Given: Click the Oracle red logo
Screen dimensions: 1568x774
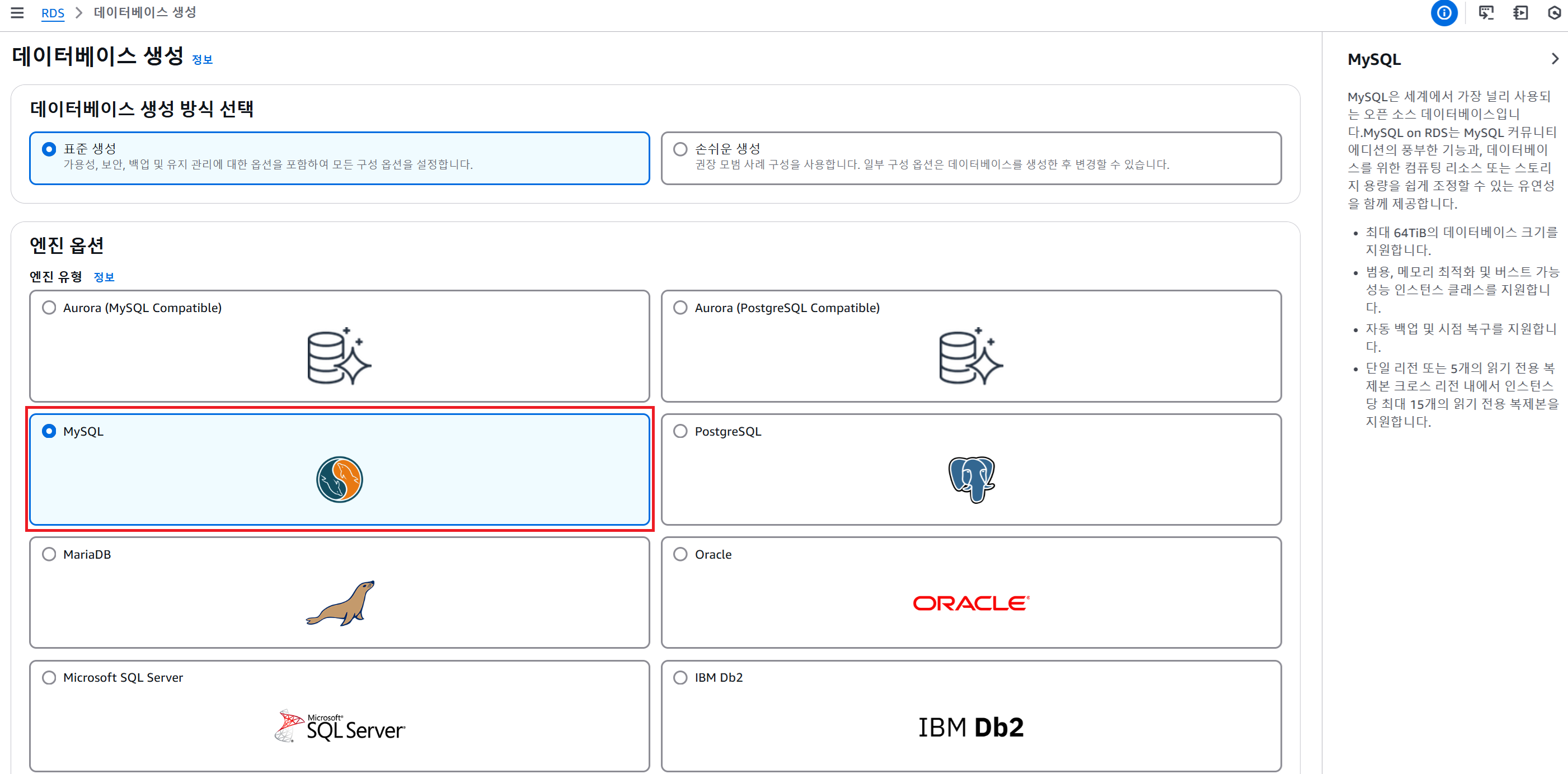Looking at the screenshot, I should (971, 603).
